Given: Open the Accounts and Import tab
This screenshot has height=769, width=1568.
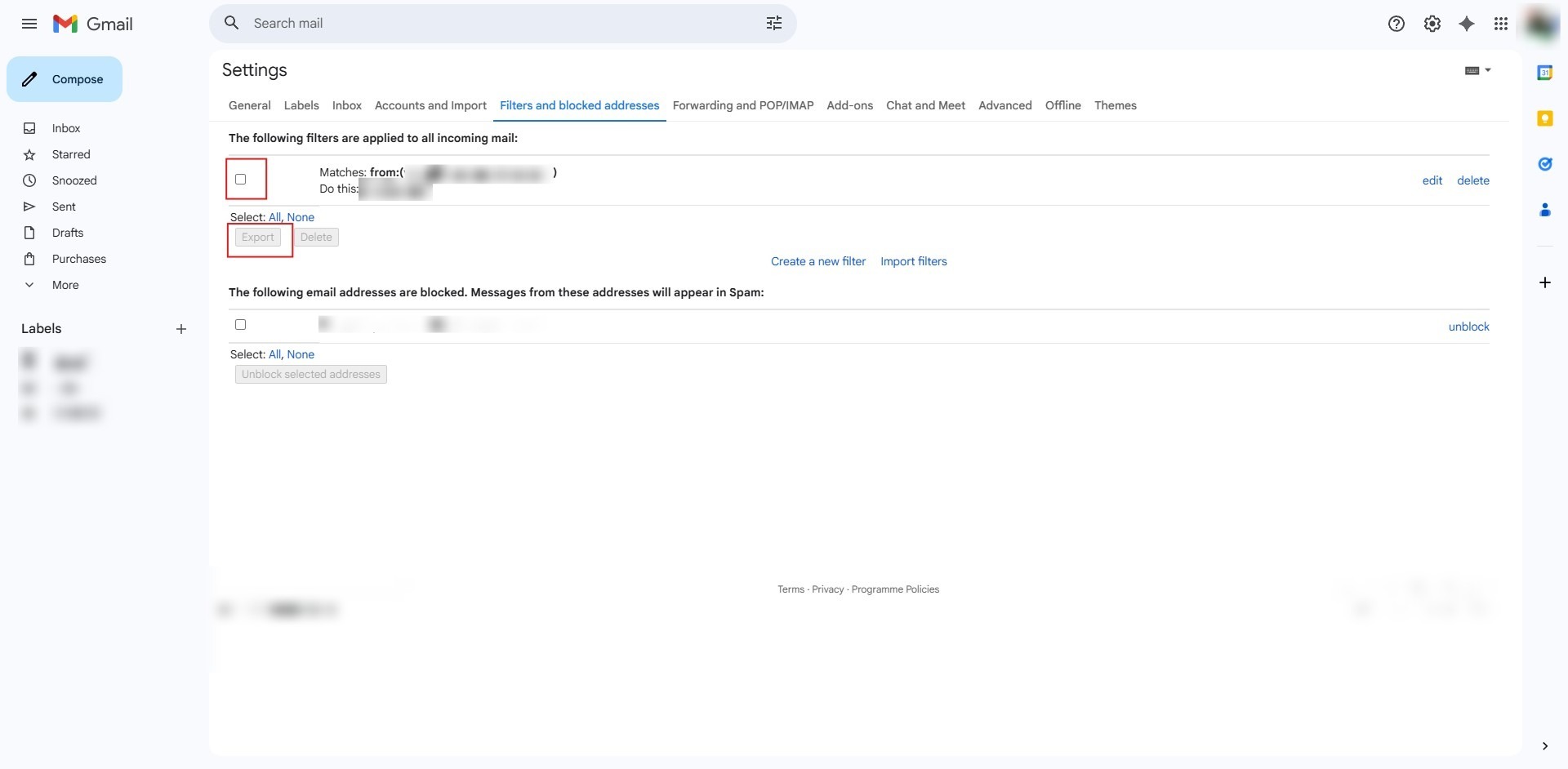Looking at the screenshot, I should pyautogui.click(x=430, y=105).
